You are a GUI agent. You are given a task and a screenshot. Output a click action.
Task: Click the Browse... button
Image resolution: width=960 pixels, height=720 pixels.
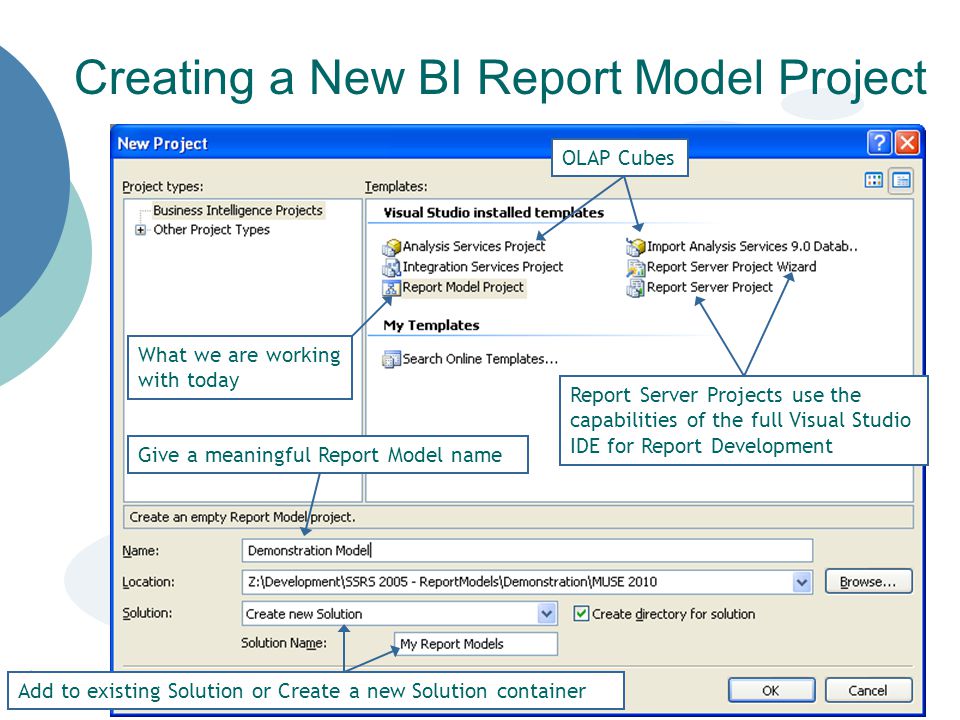868,582
